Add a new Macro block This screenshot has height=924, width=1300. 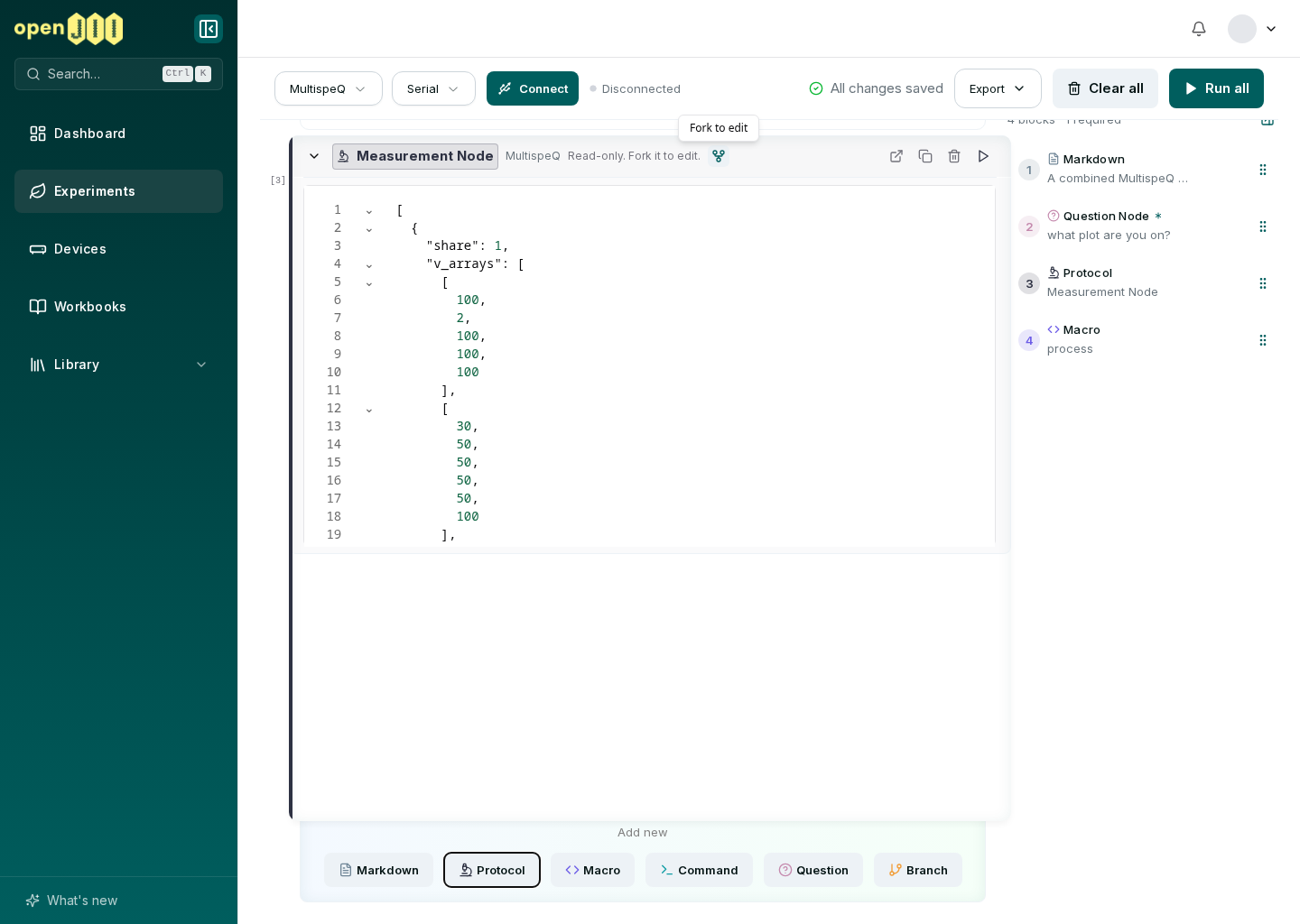592,870
